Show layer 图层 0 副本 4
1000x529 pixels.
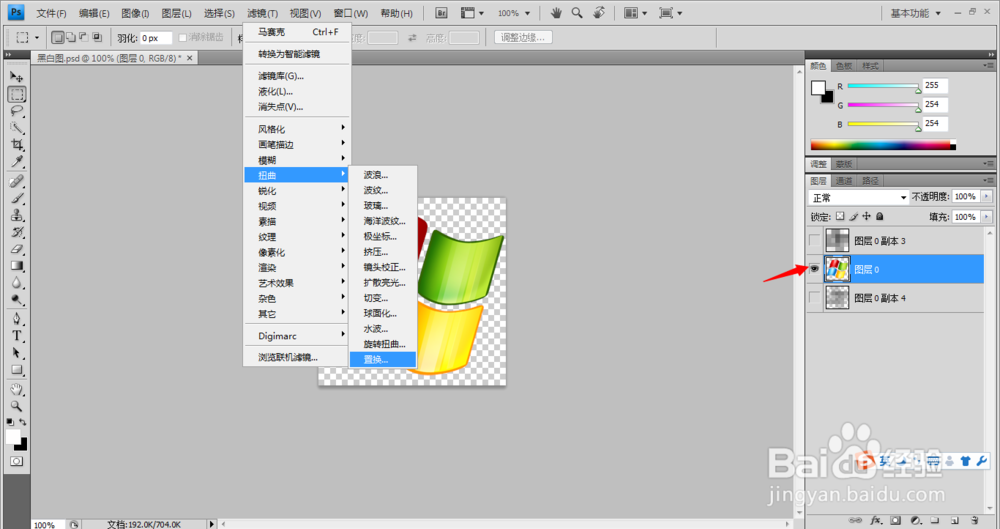pyautogui.click(x=814, y=297)
